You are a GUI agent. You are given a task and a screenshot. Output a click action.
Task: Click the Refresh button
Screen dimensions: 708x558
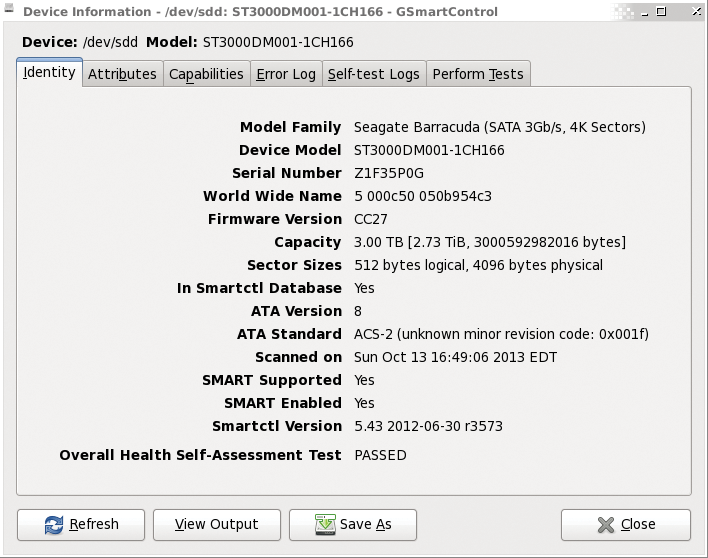click(81, 525)
